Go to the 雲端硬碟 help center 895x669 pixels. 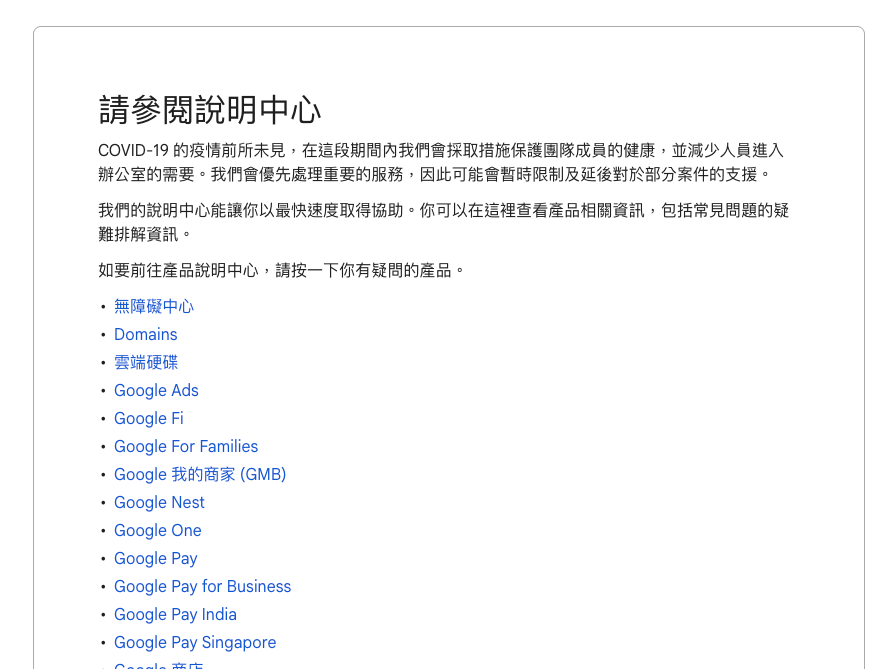click(145, 362)
